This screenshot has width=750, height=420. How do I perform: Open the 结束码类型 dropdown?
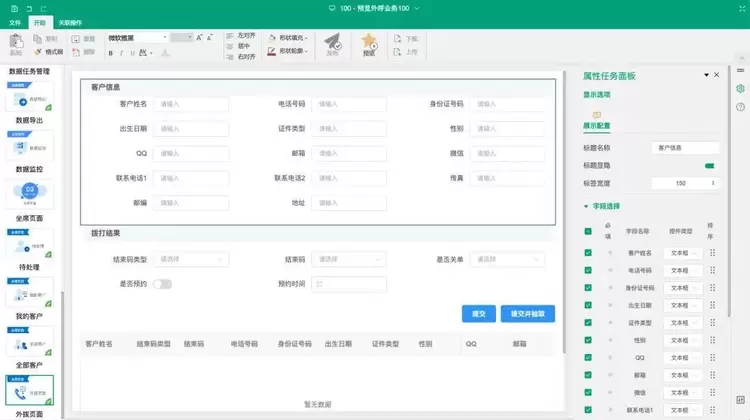click(x=191, y=259)
